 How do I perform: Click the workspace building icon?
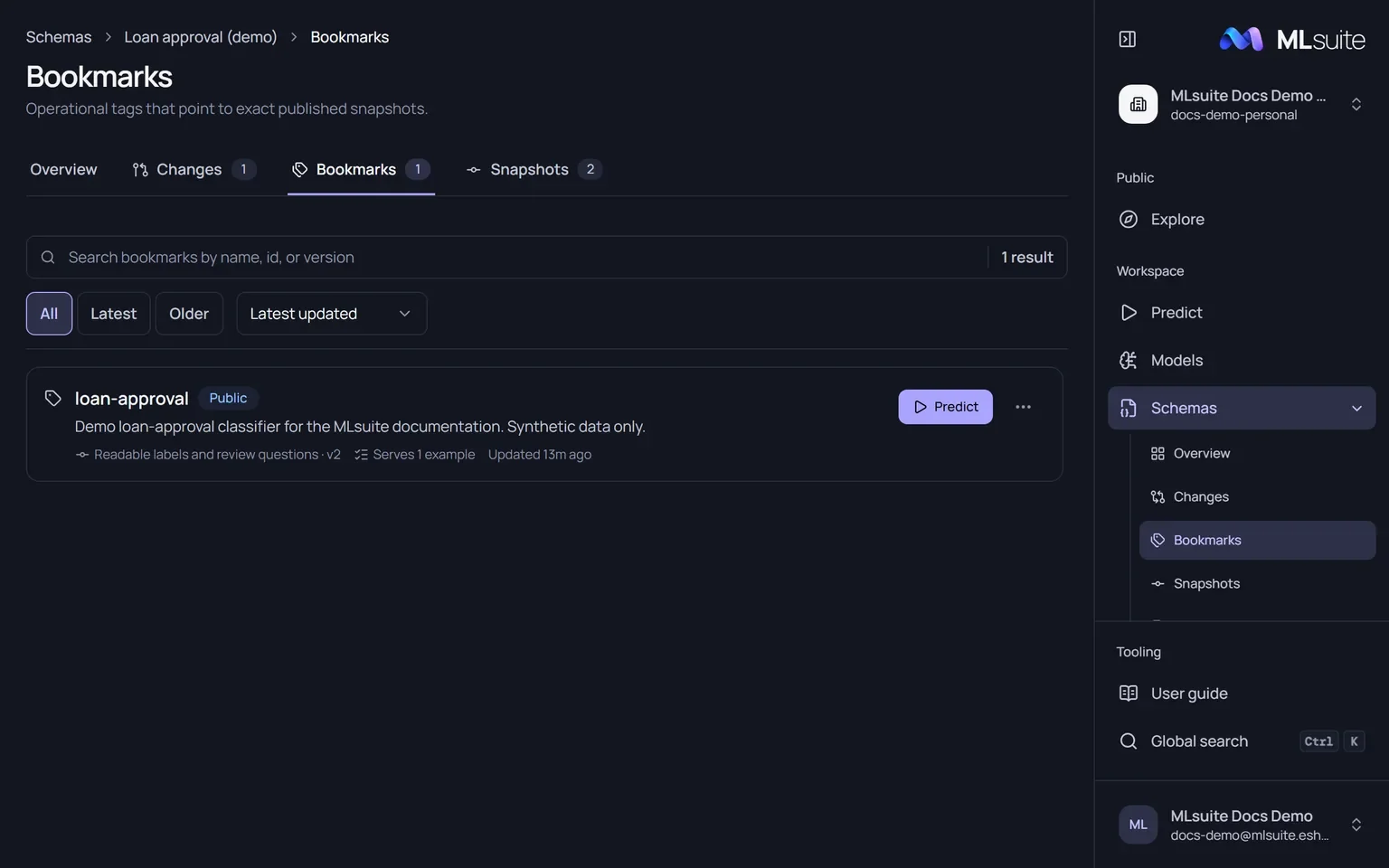click(x=1139, y=105)
